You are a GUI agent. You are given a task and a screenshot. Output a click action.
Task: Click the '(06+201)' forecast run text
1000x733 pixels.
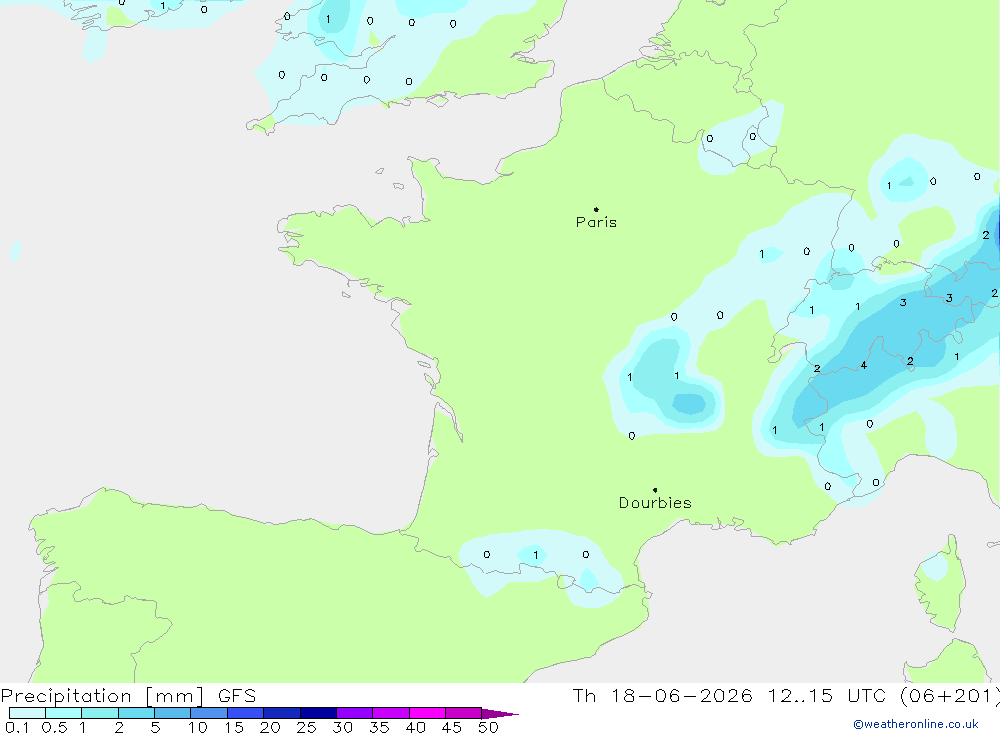[x=949, y=695]
